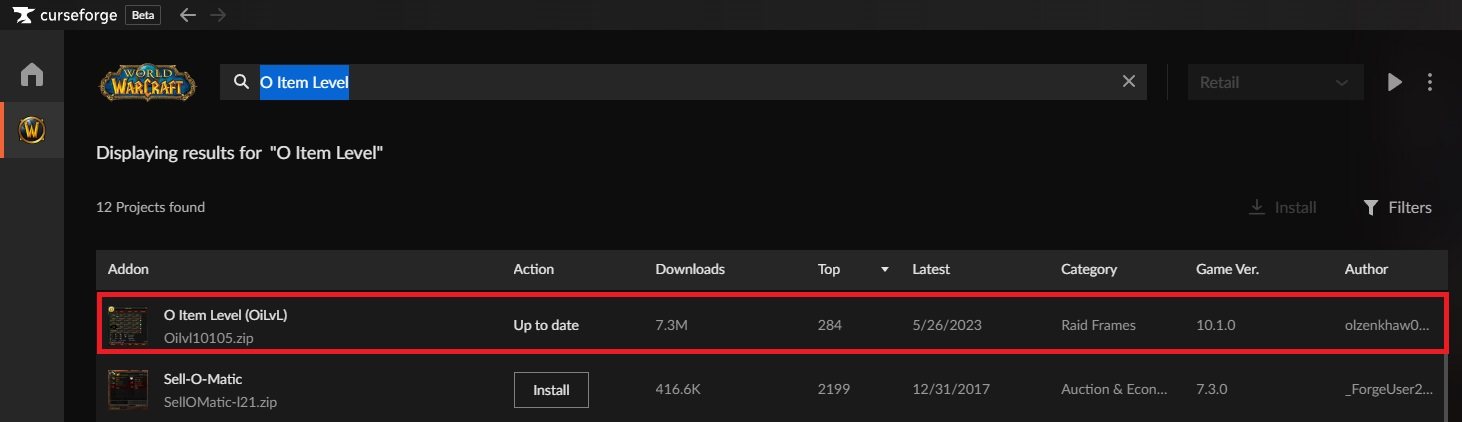Sort by the Game Ver. column
The image size is (1462, 422).
point(1227,269)
